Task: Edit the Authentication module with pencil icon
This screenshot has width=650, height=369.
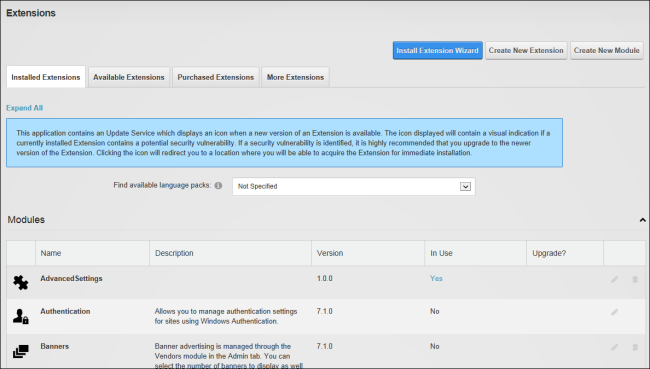Action: 614,312
